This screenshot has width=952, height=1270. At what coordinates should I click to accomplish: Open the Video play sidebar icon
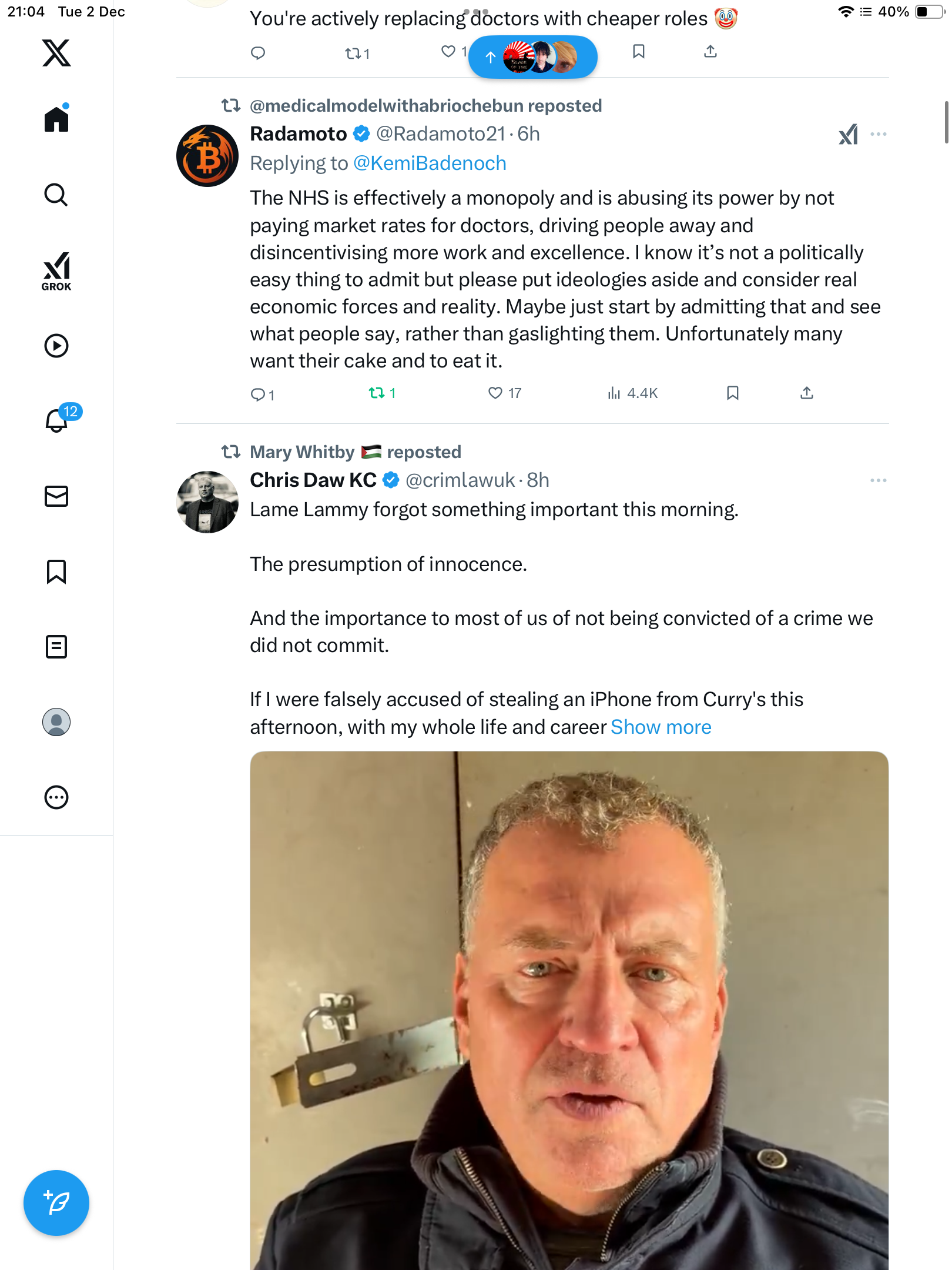56,346
